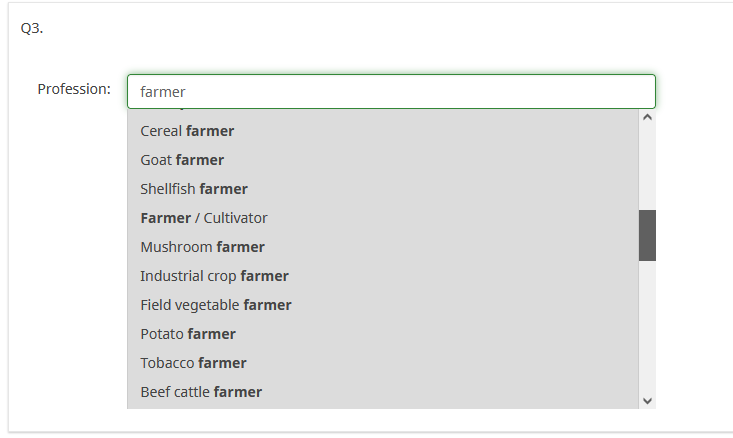Select 'Cereal farmer' from the suggestions
The image size is (733, 438).
[187, 131]
